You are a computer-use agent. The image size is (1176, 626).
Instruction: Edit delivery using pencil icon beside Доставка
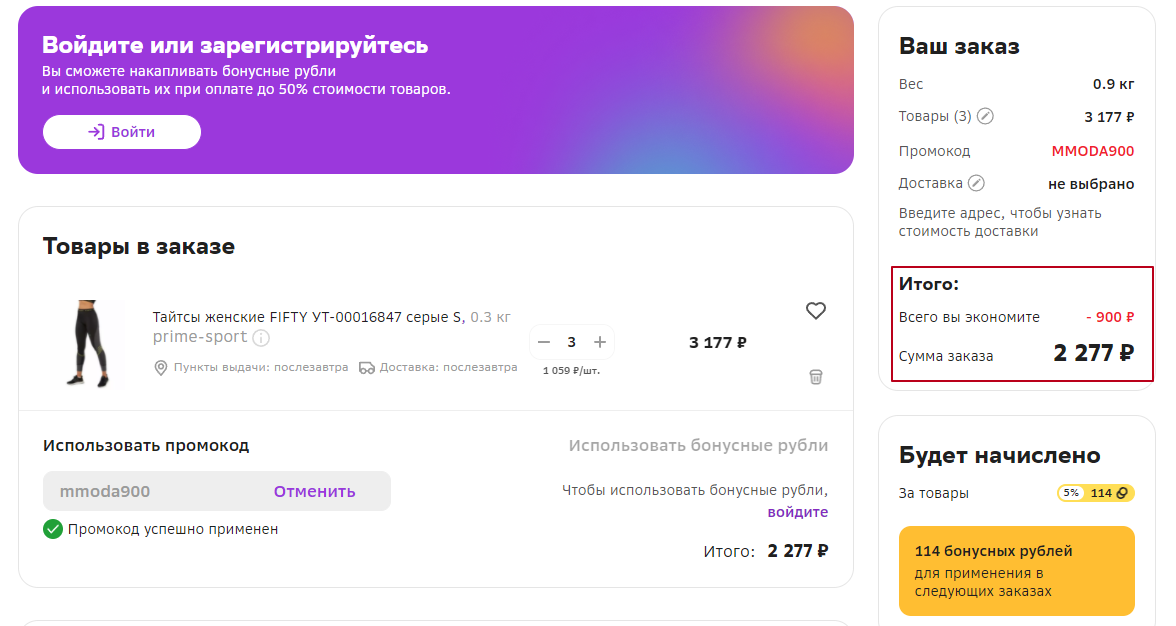tap(977, 184)
